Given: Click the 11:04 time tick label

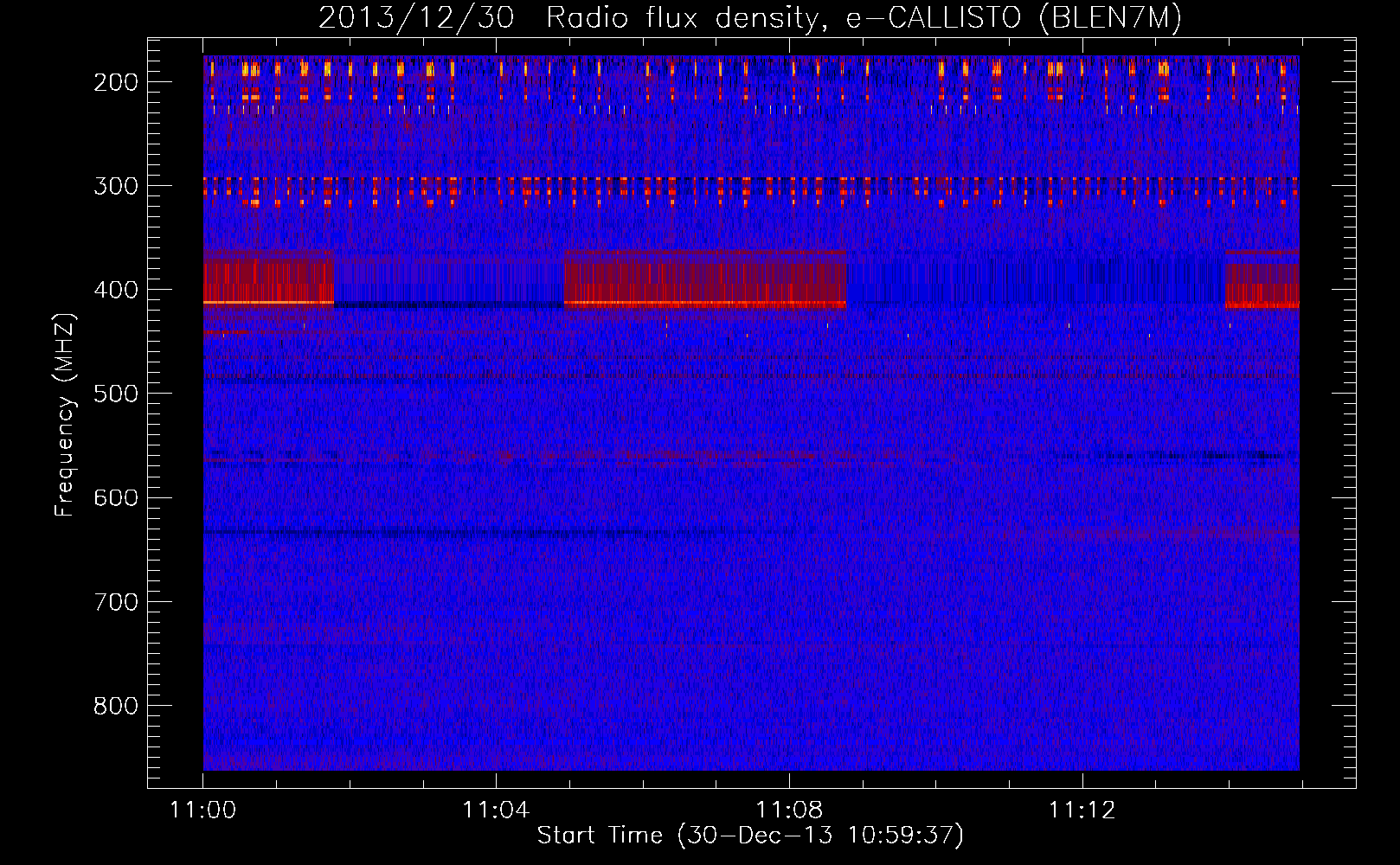Looking at the screenshot, I should 496,811.
